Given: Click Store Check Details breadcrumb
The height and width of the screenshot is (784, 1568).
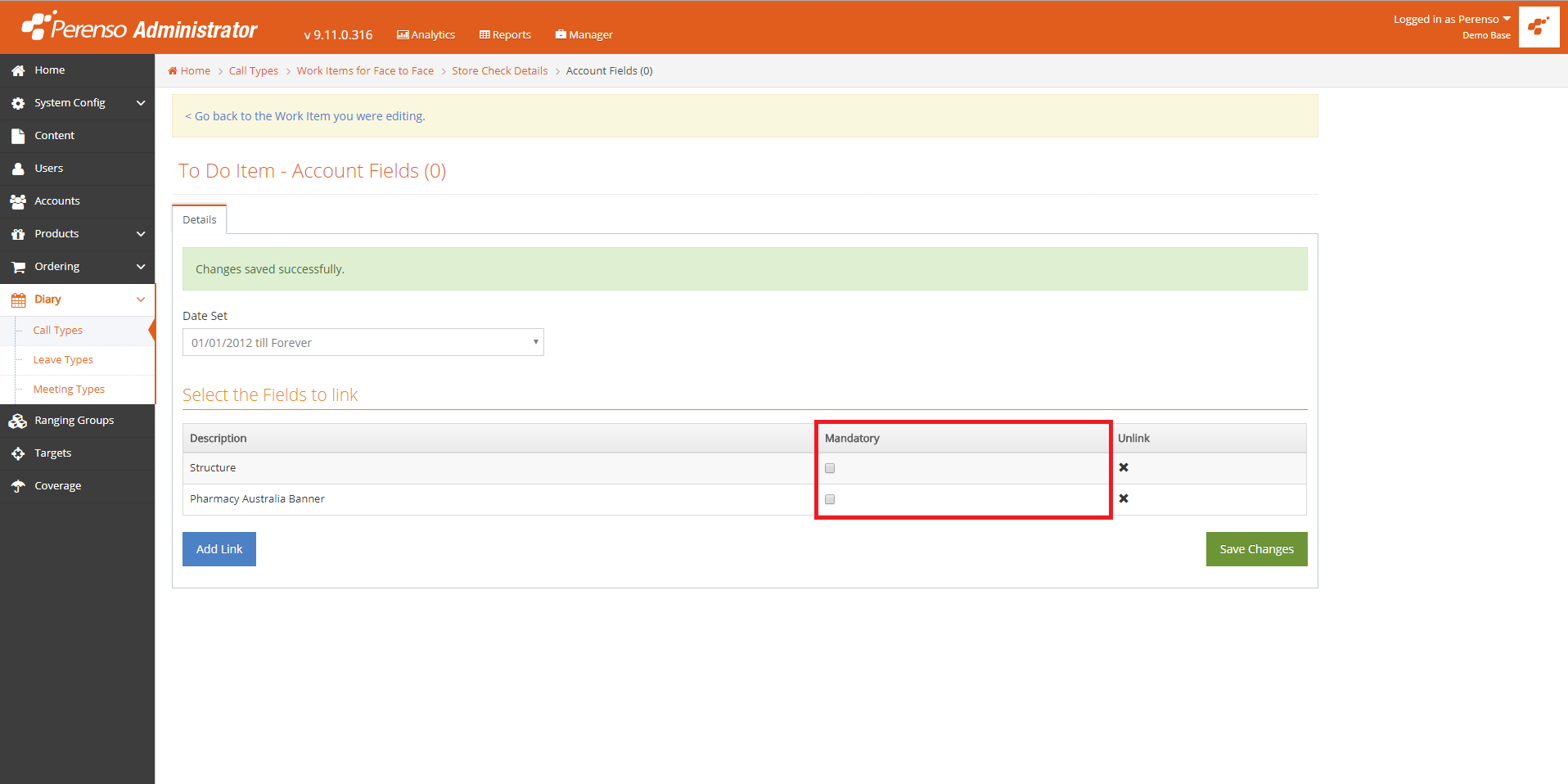Looking at the screenshot, I should pyautogui.click(x=500, y=71).
